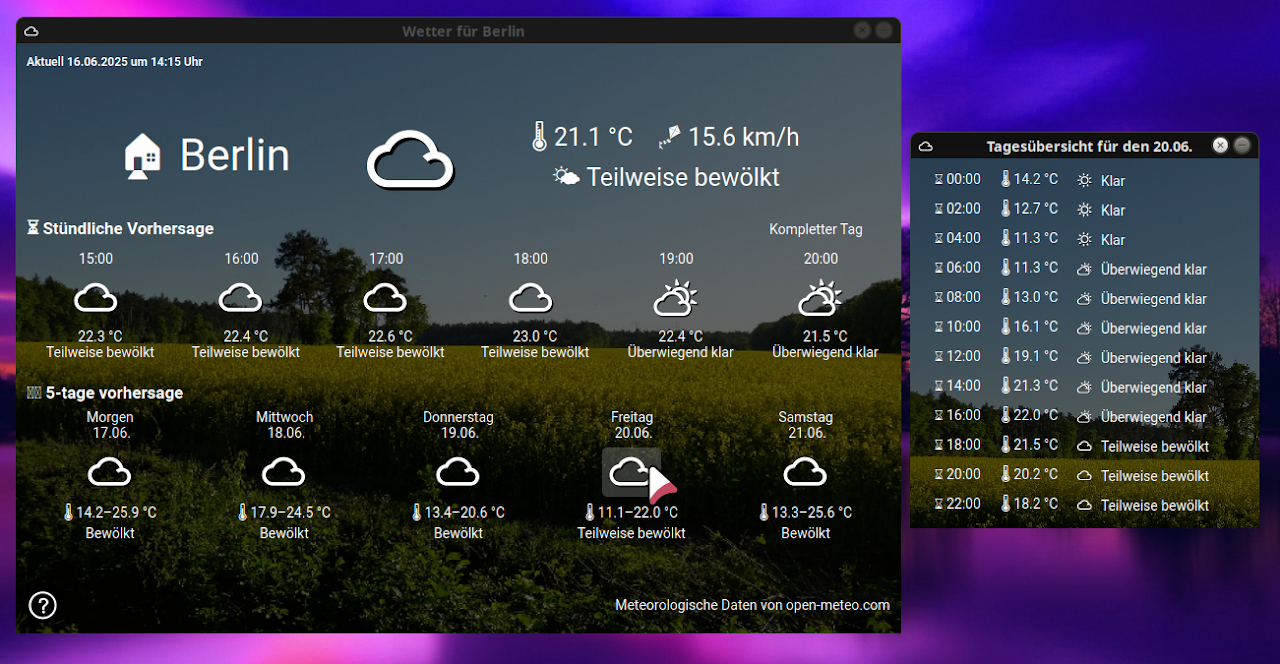The width and height of the screenshot is (1280, 664).
Task: Select the 12:00 row in the day overview
Action: click(x=1070, y=357)
